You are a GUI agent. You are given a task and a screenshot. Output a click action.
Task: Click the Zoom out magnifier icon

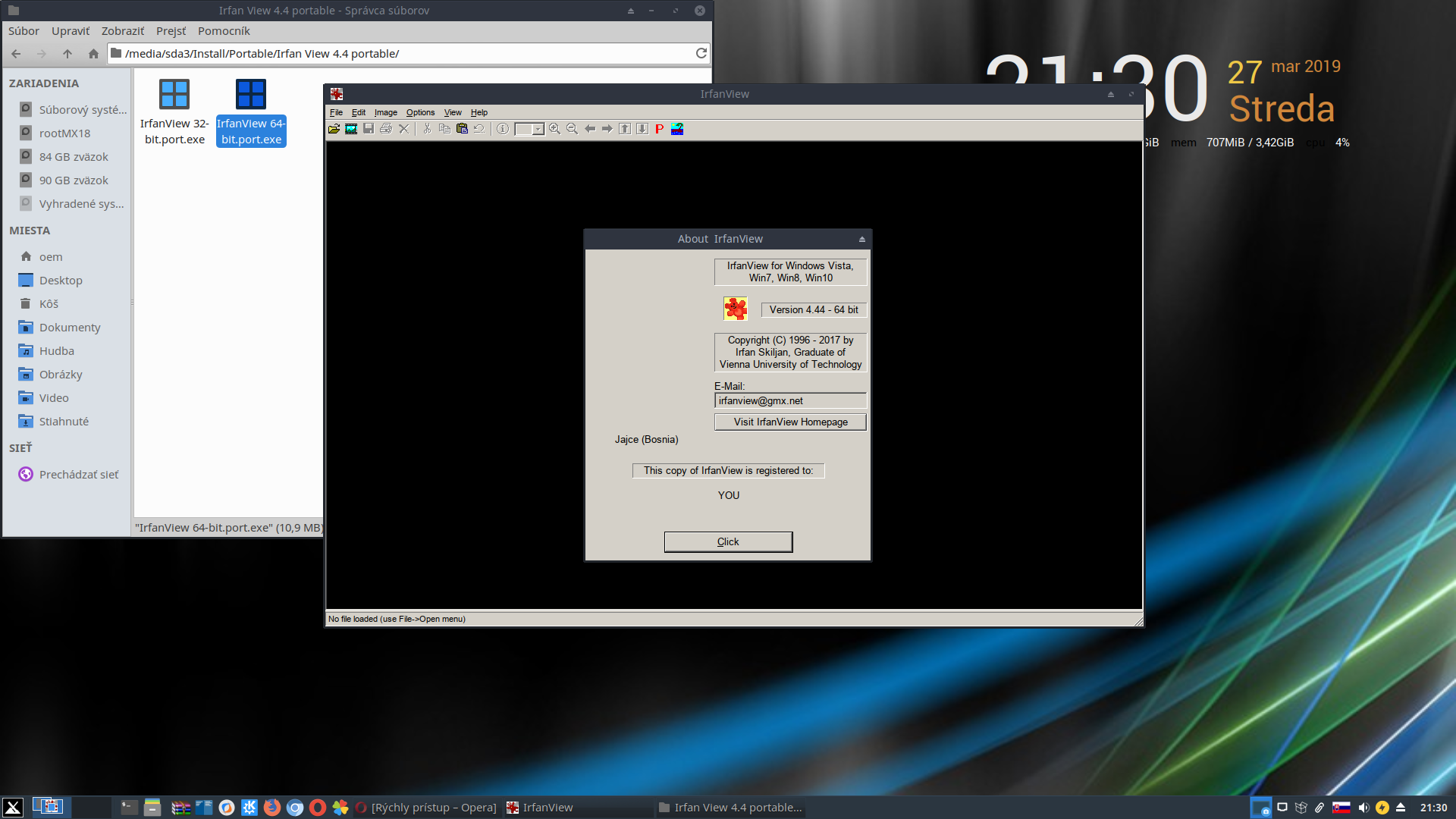coord(573,129)
